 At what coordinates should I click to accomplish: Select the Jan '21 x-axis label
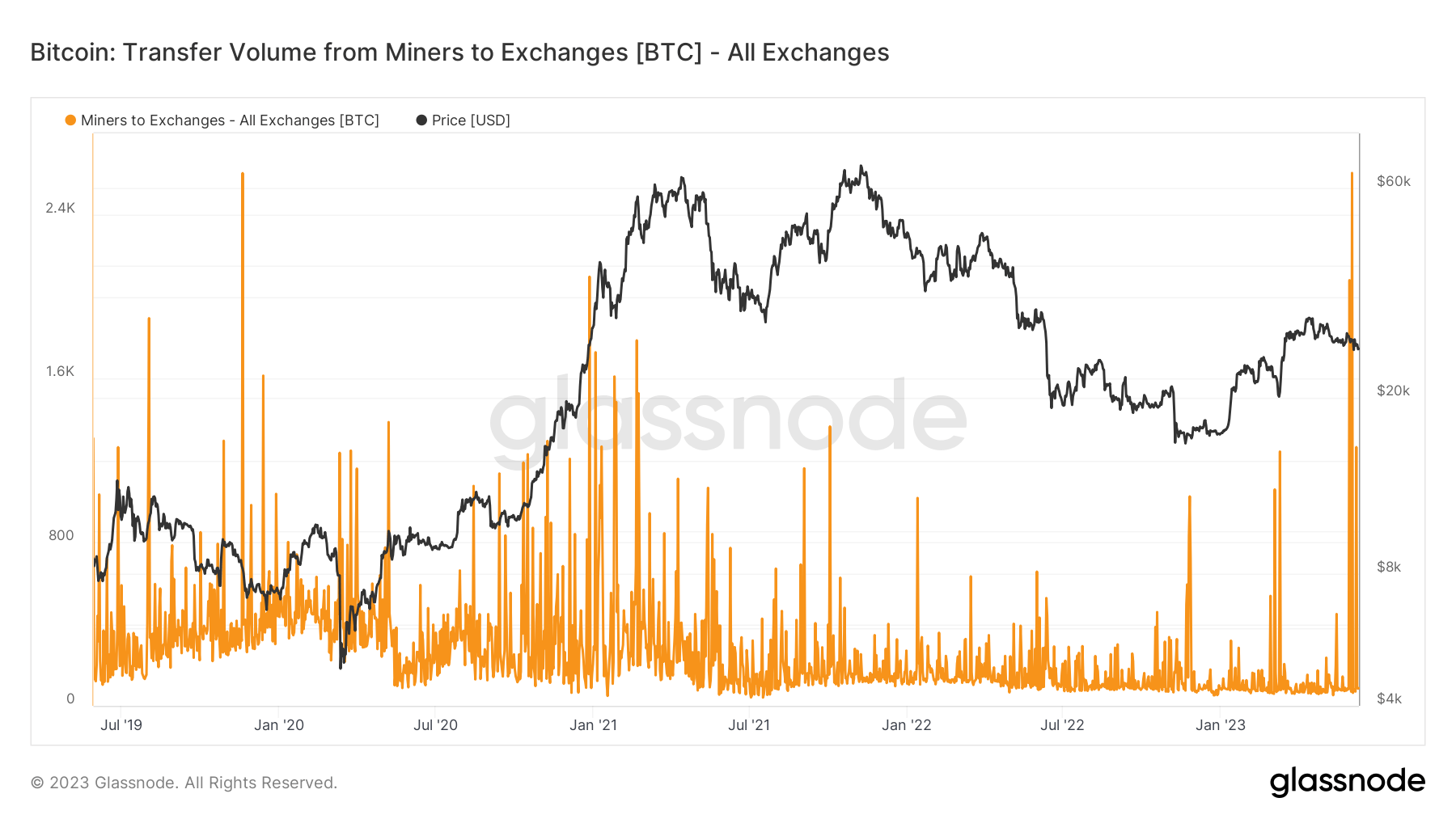point(593,725)
